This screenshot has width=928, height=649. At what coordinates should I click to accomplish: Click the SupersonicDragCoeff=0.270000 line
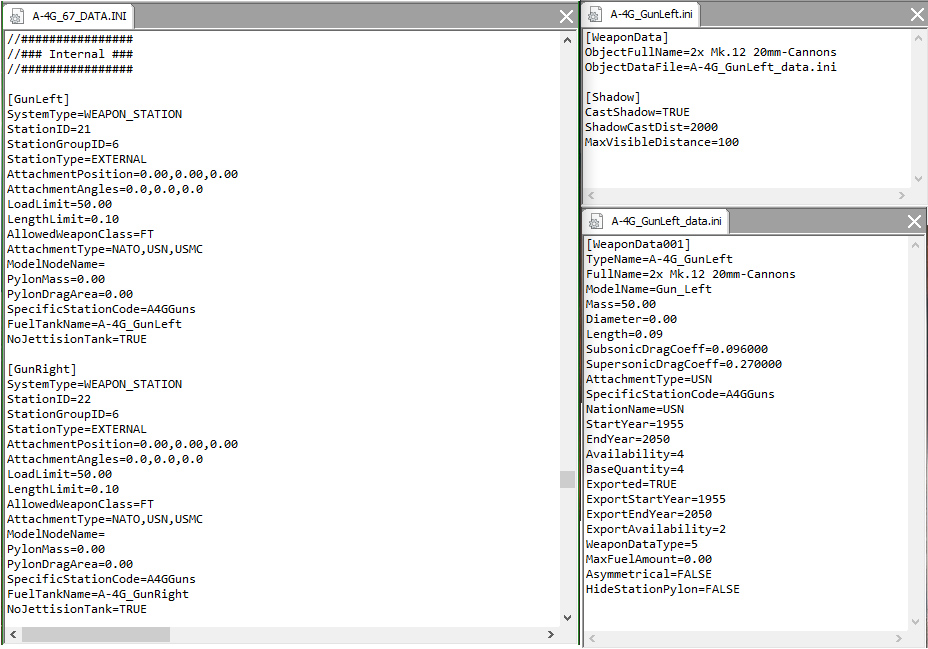point(684,364)
